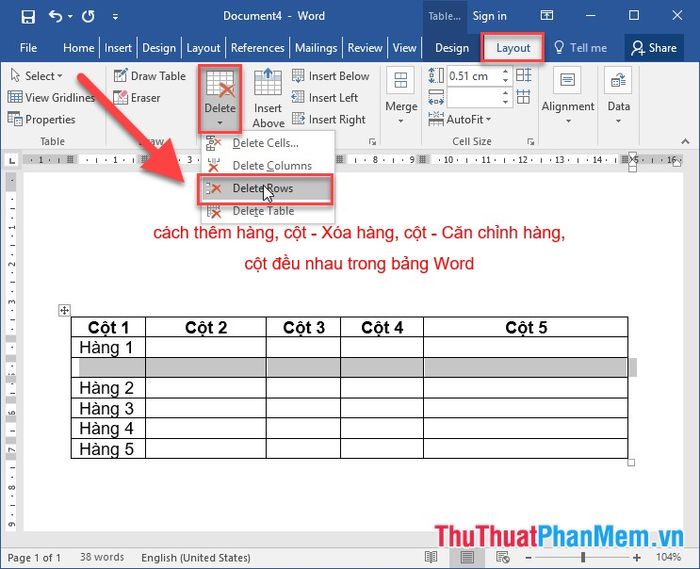Open the Customize Quick Access Toolbar dropdown
This screenshot has width=700, height=569.
pos(115,17)
